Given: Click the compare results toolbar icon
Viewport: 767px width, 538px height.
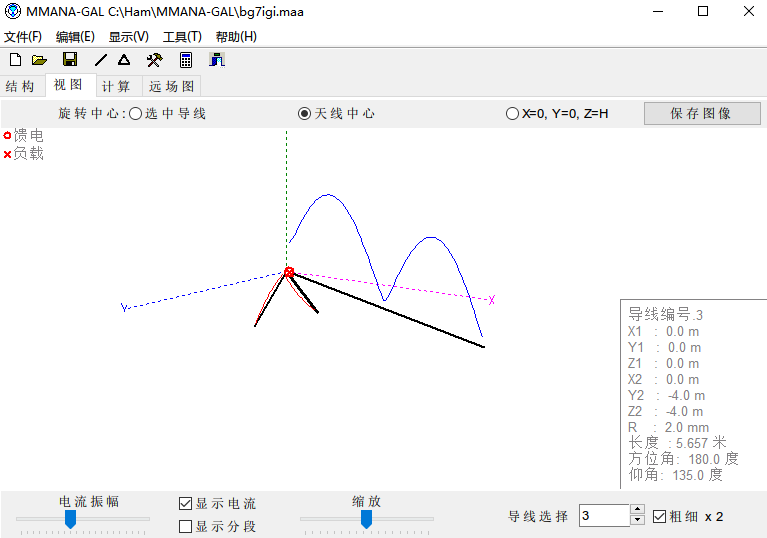Looking at the screenshot, I should 217,60.
